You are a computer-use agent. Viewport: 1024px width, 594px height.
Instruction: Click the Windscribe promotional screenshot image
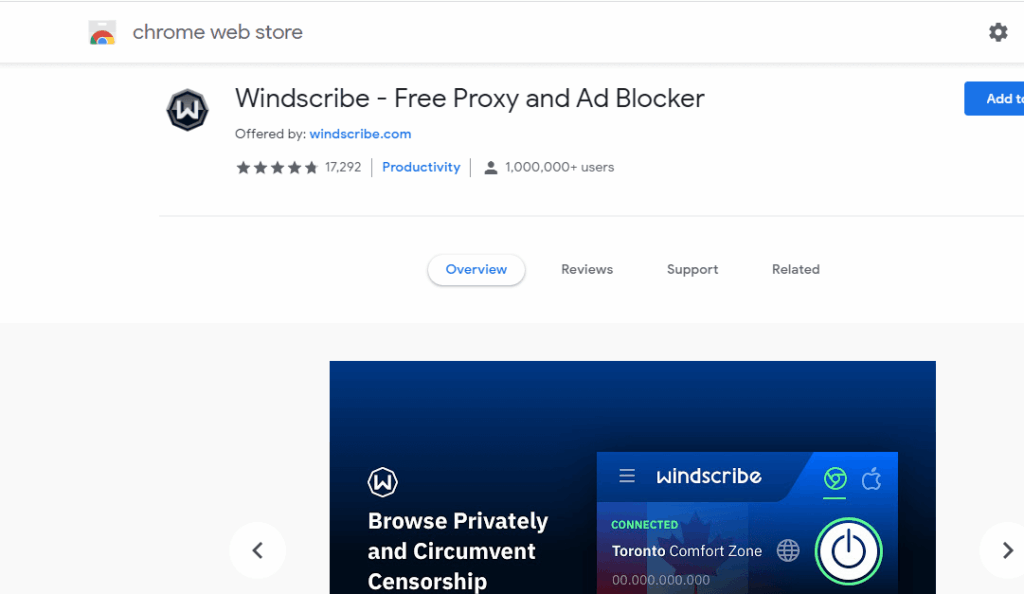(632, 477)
